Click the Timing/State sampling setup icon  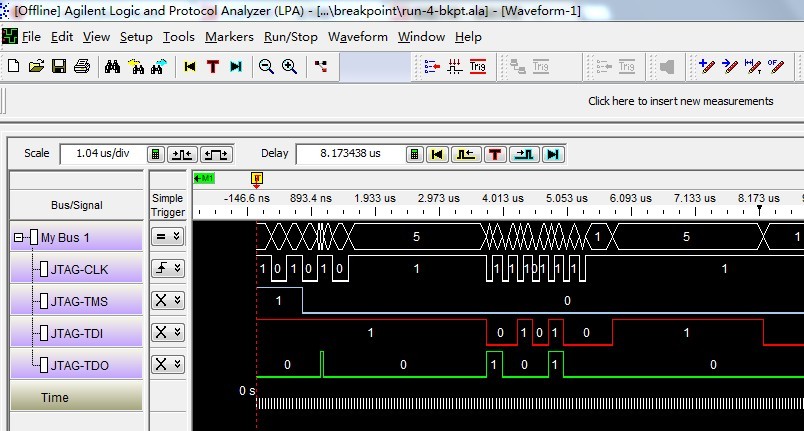pos(455,66)
